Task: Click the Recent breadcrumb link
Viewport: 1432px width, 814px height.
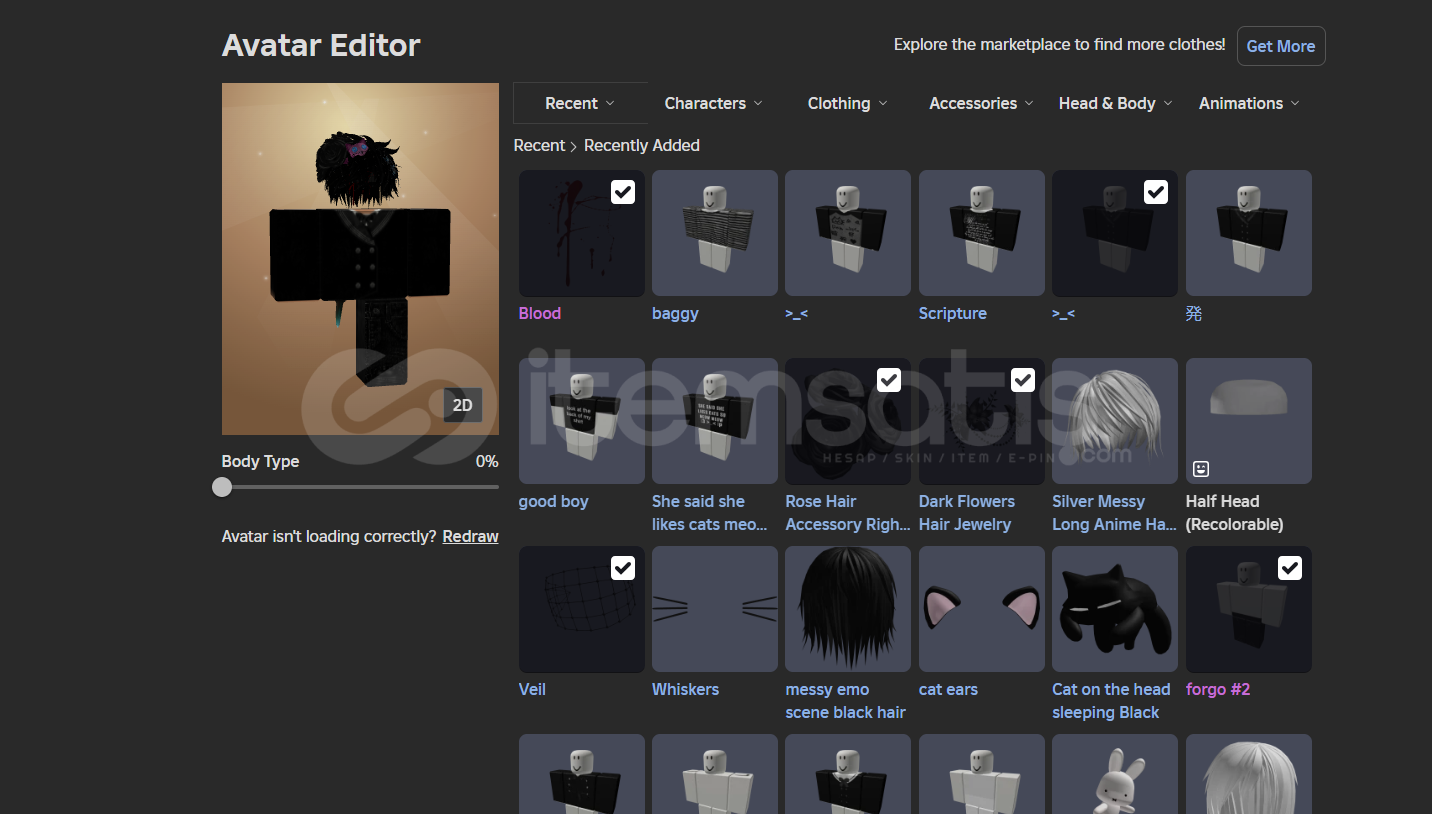Action: pos(539,145)
